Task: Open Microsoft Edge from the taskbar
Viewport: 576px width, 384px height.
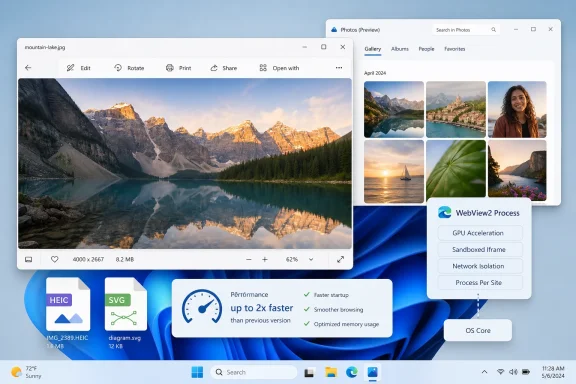Action: coord(352,372)
